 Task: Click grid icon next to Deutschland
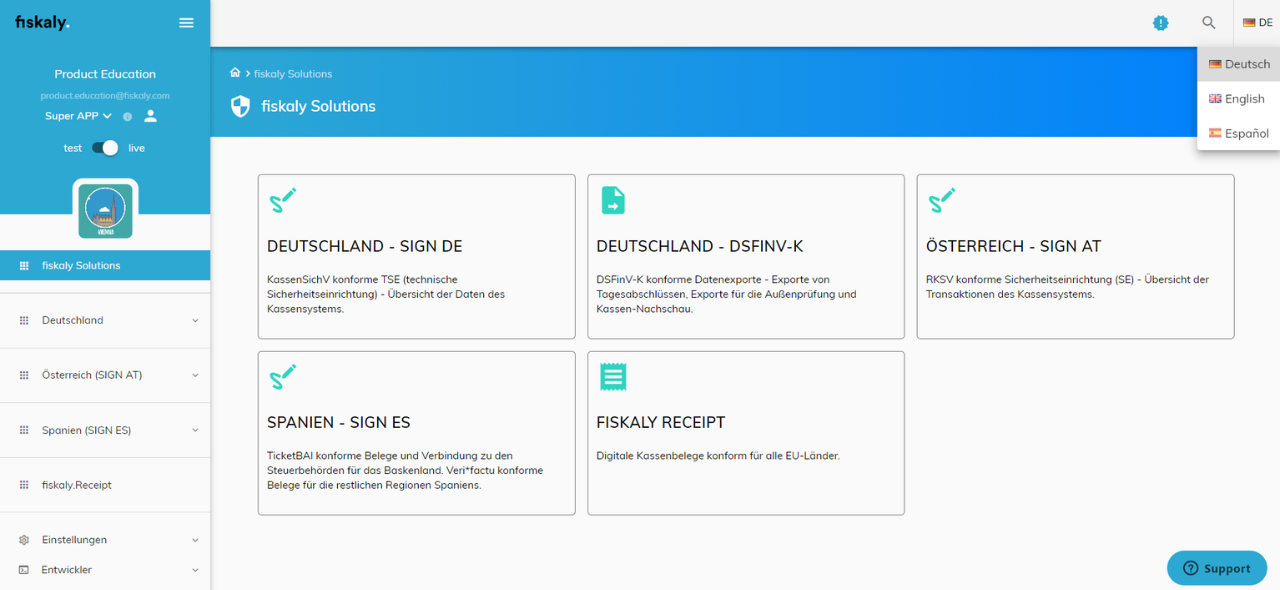pos(24,320)
